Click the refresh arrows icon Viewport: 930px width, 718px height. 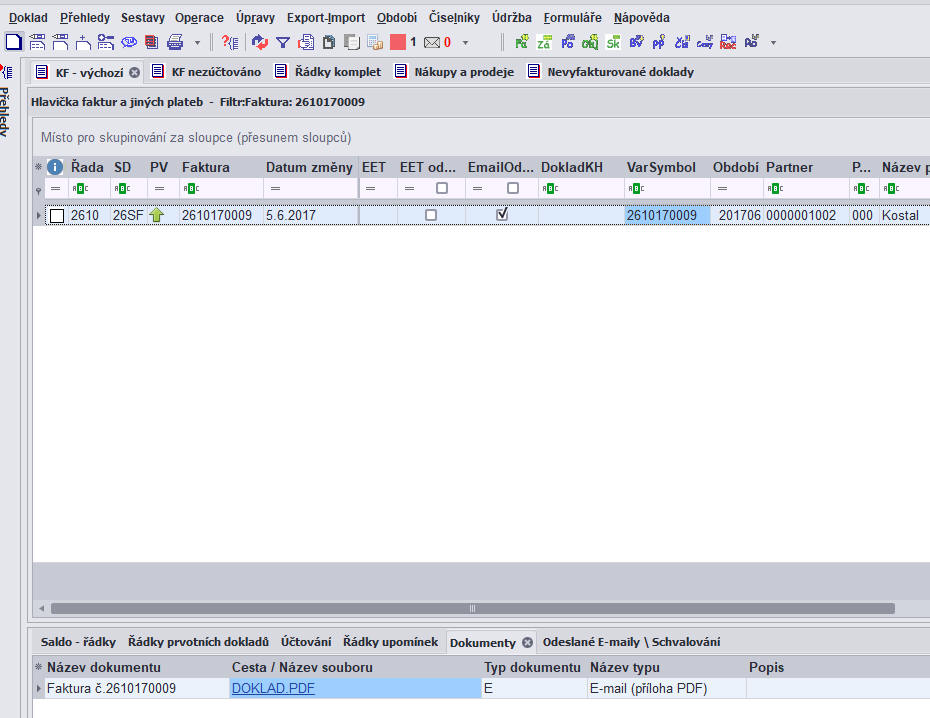pyautogui.click(x=260, y=42)
